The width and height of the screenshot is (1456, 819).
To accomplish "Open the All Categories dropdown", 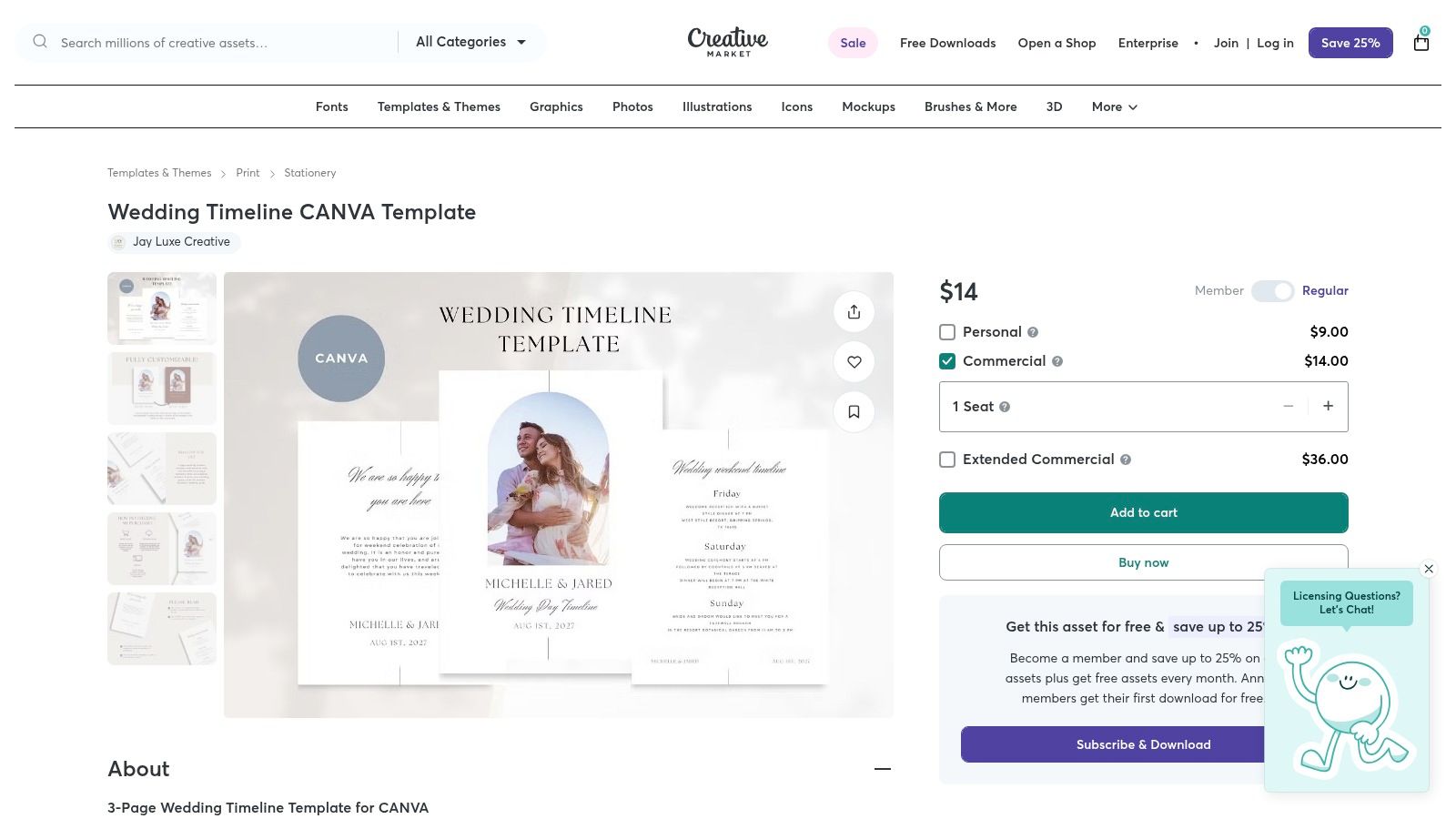I will click(471, 41).
